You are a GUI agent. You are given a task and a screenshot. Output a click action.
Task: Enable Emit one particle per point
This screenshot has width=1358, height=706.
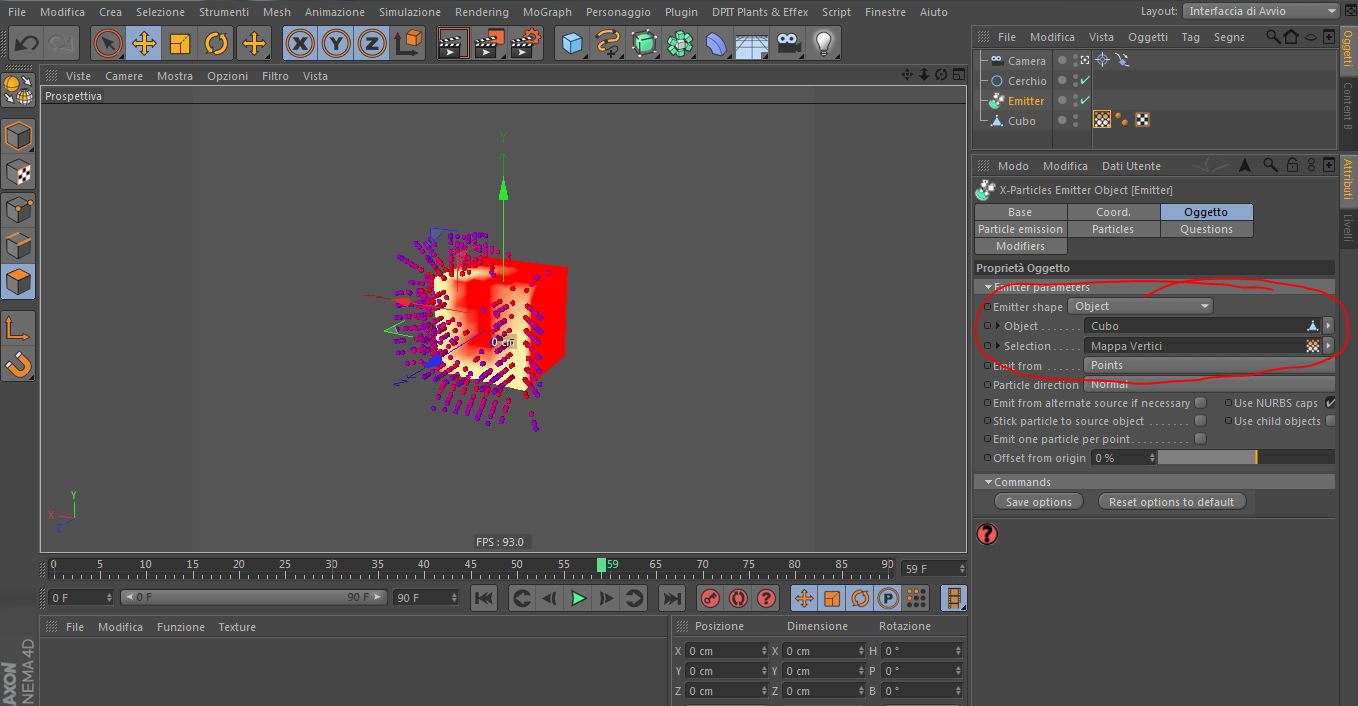(1201, 439)
